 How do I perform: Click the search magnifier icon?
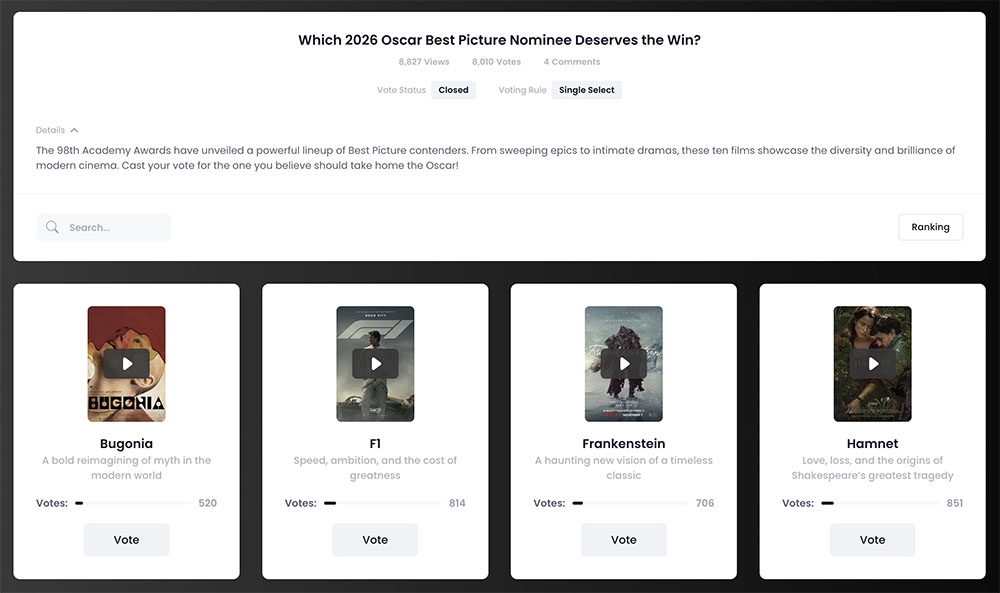tap(53, 228)
